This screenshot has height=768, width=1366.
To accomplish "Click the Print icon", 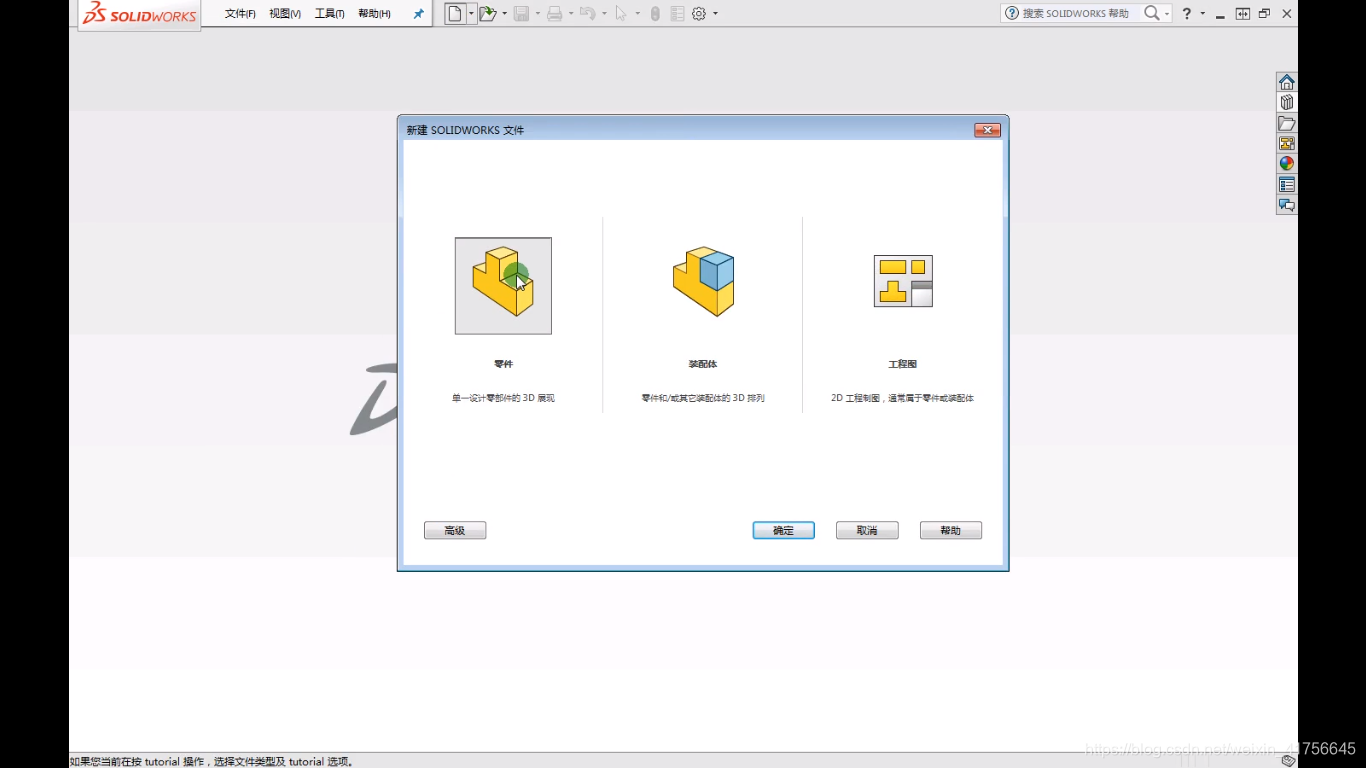I will pos(554,14).
